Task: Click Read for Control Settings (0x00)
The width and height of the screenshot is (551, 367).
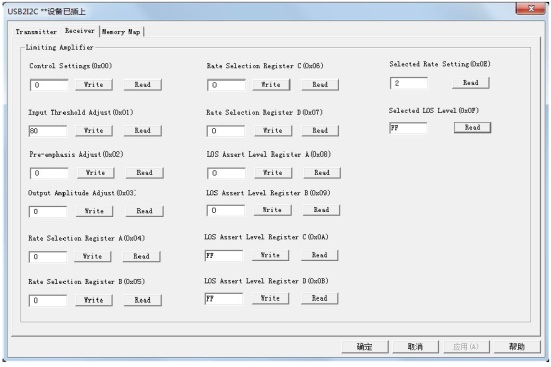Action: [143, 85]
